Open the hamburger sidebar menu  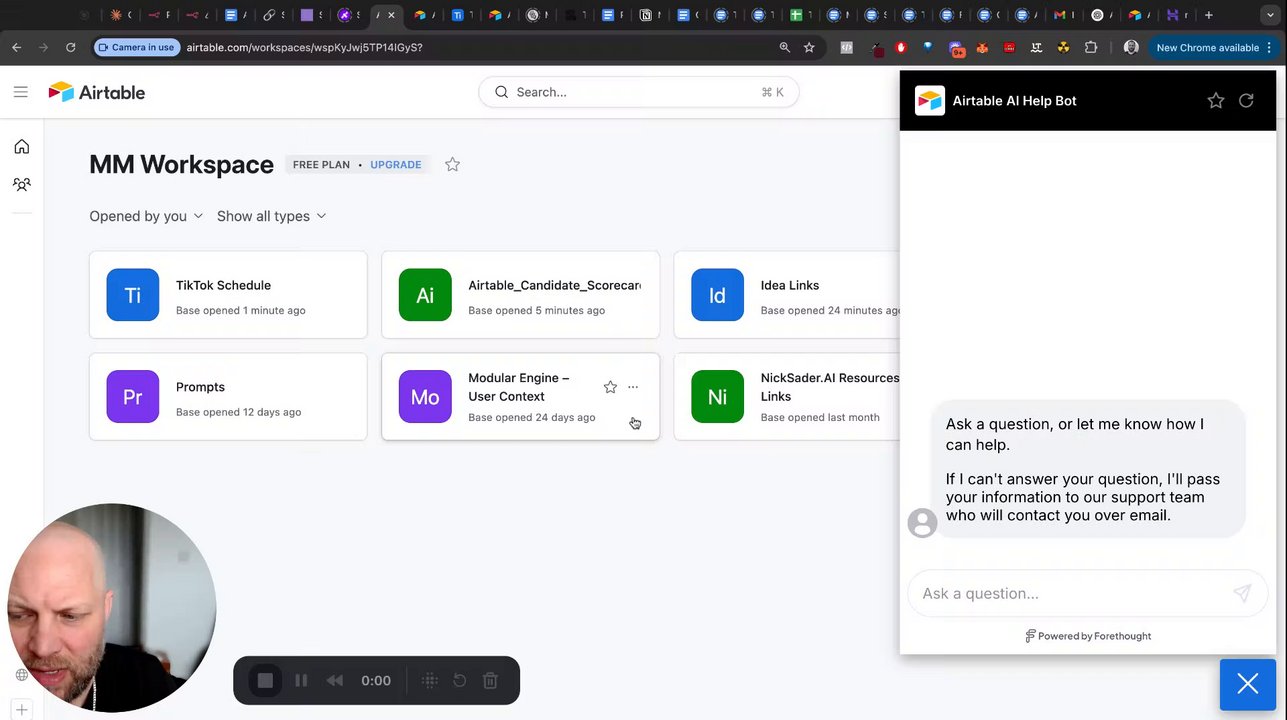click(21, 92)
